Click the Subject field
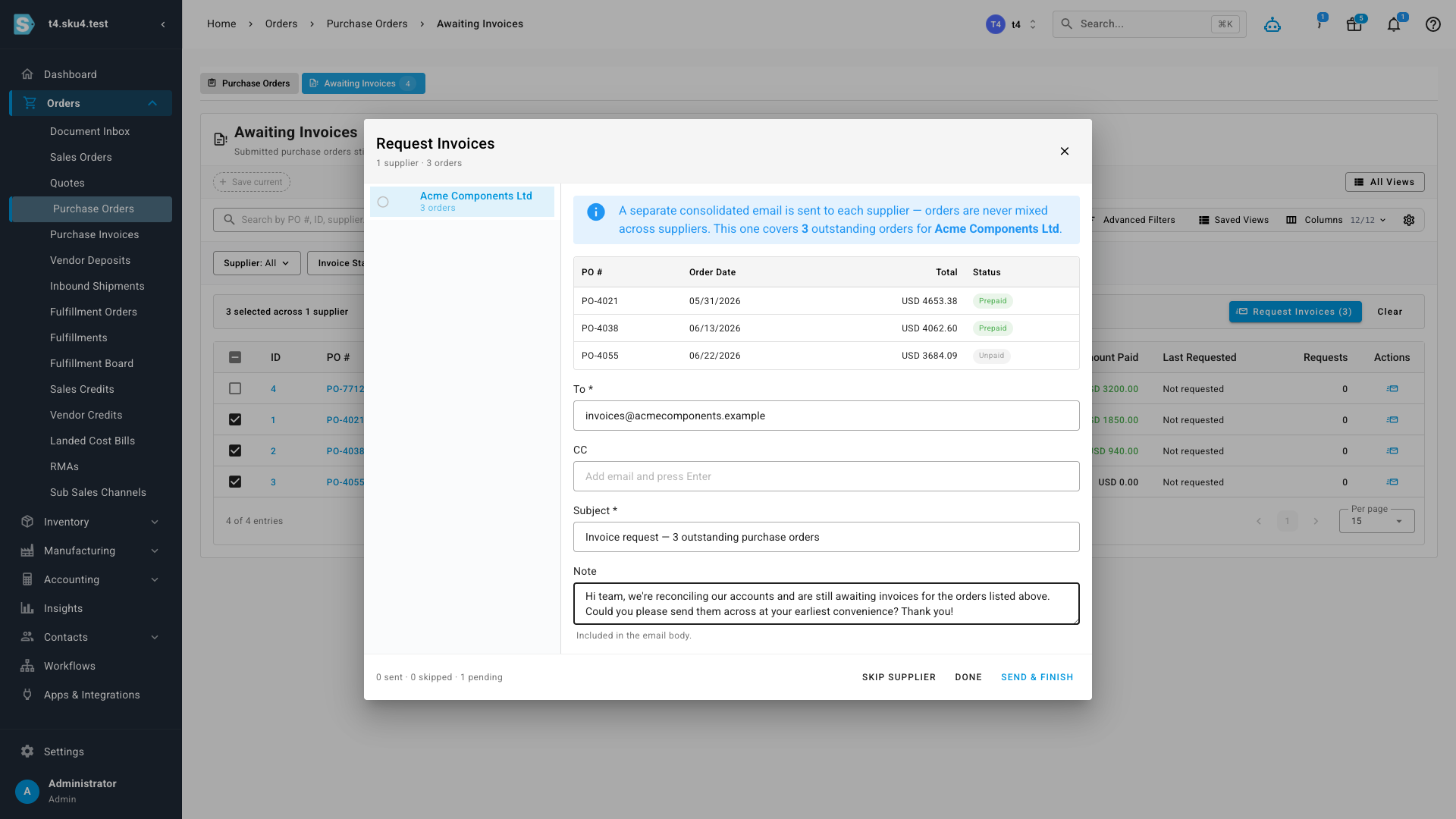This screenshot has height=819, width=1456. point(826,537)
